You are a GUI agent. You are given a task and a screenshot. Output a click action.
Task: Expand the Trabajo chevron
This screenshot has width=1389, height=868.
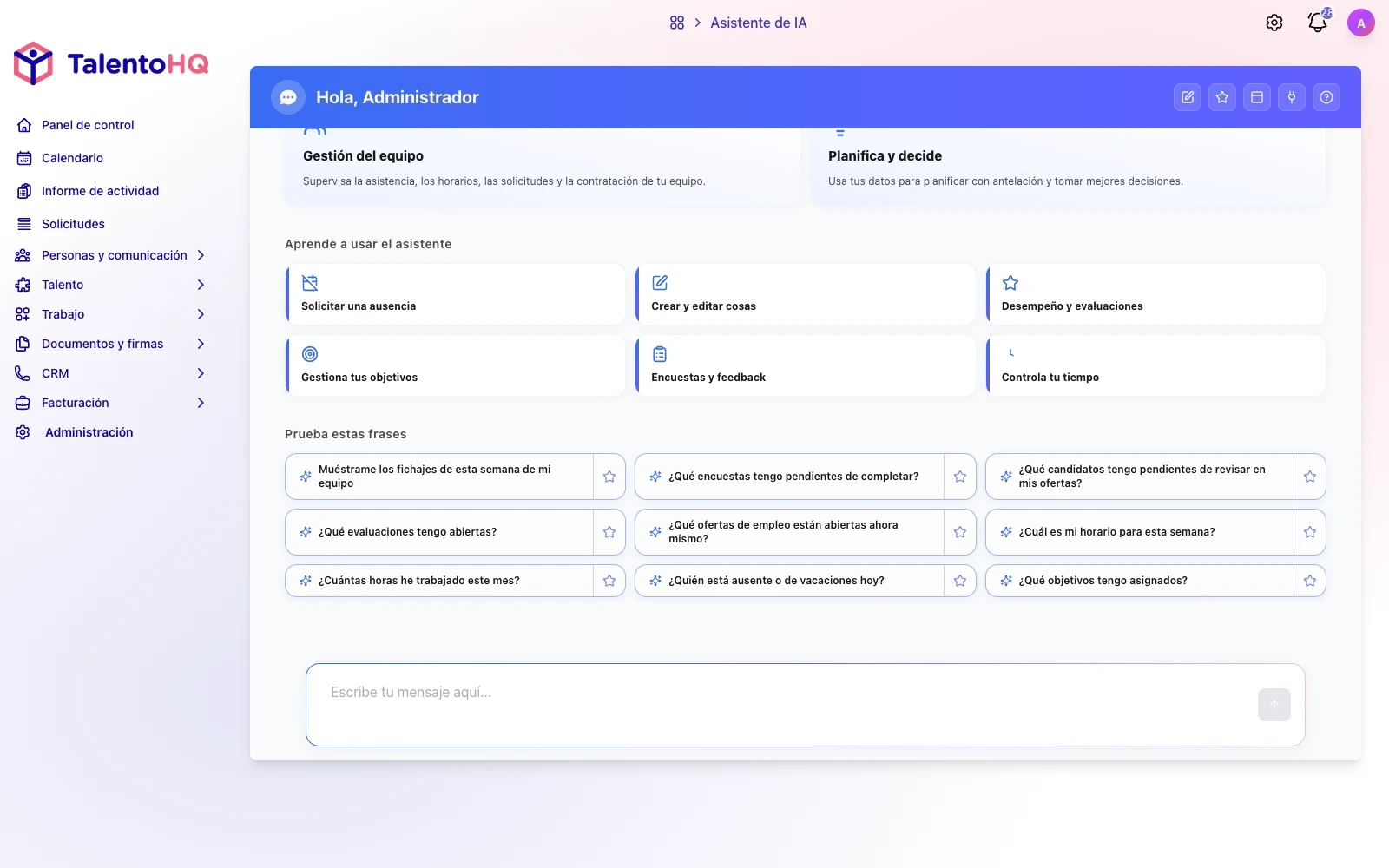click(201, 314)
